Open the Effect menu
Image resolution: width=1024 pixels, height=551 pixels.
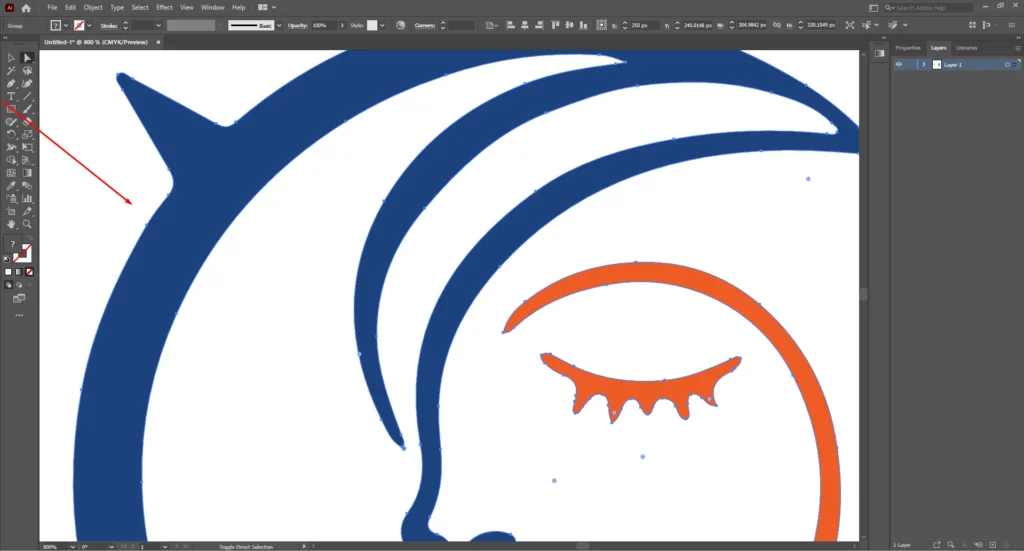(x=164, y=8)
